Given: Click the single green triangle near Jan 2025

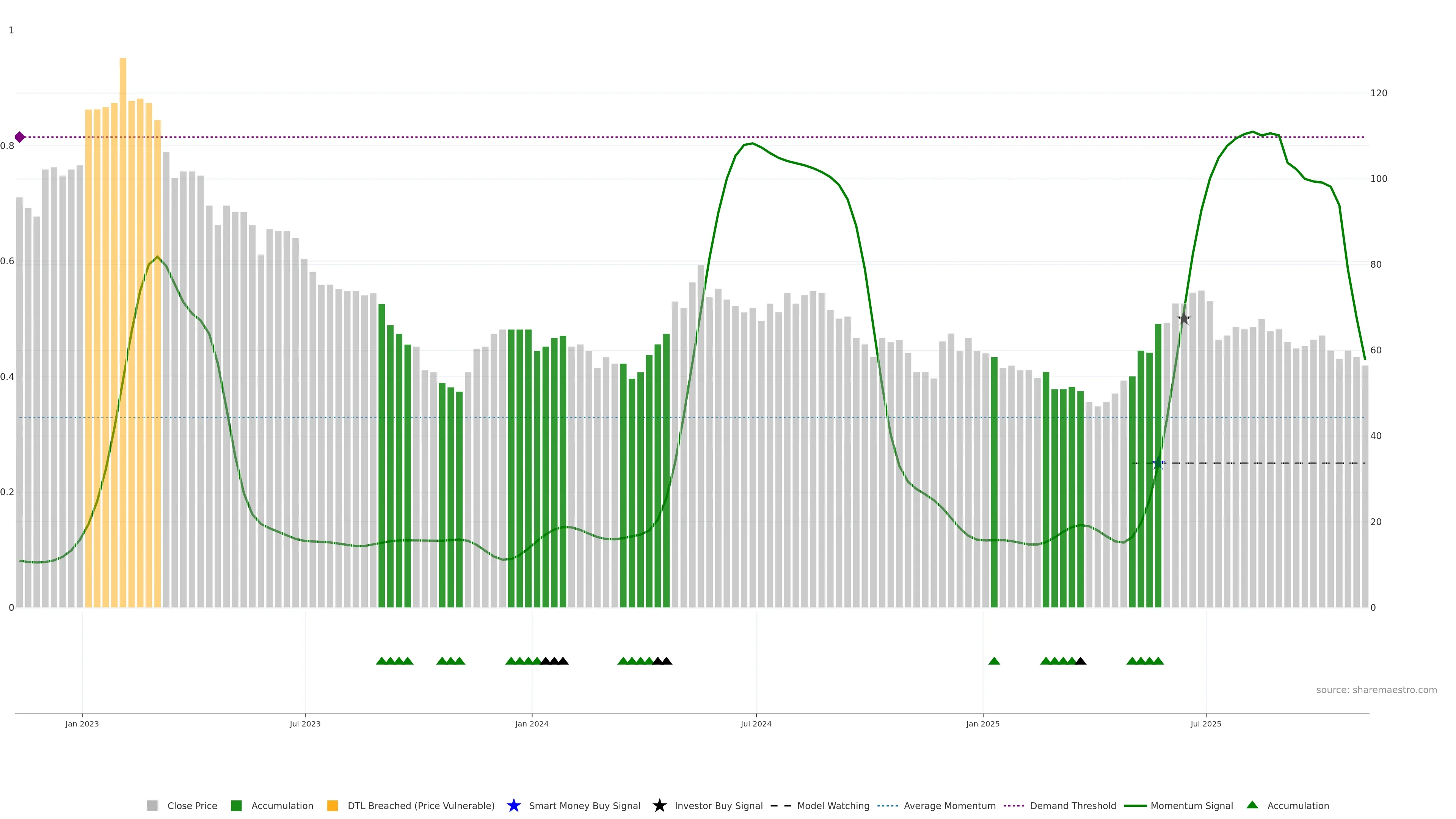Looking at the screenshot, I should [x=994, y=661].
